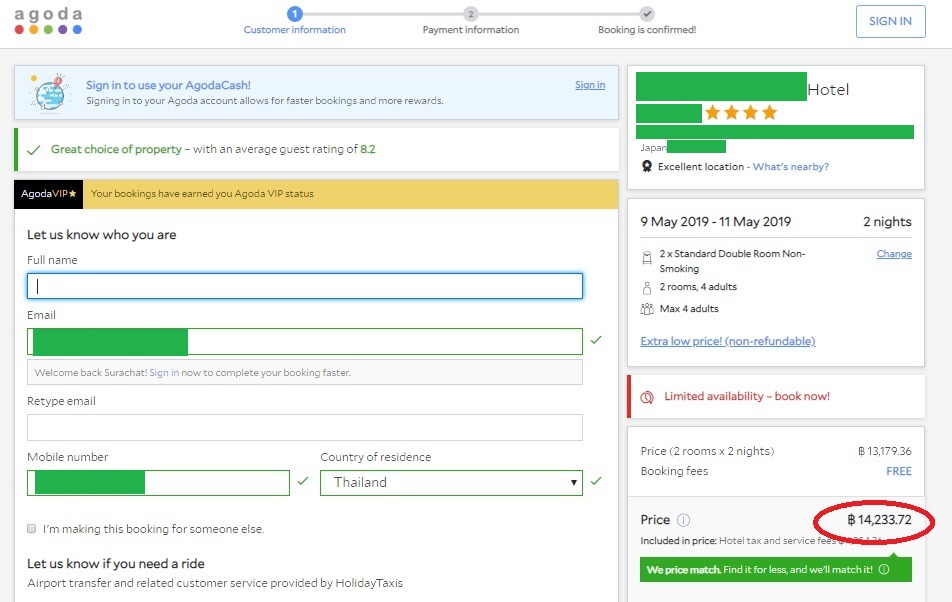Click the AgodaVIP badge
Image resolution: width=952 pixels, height=602 pixels.
49,194
